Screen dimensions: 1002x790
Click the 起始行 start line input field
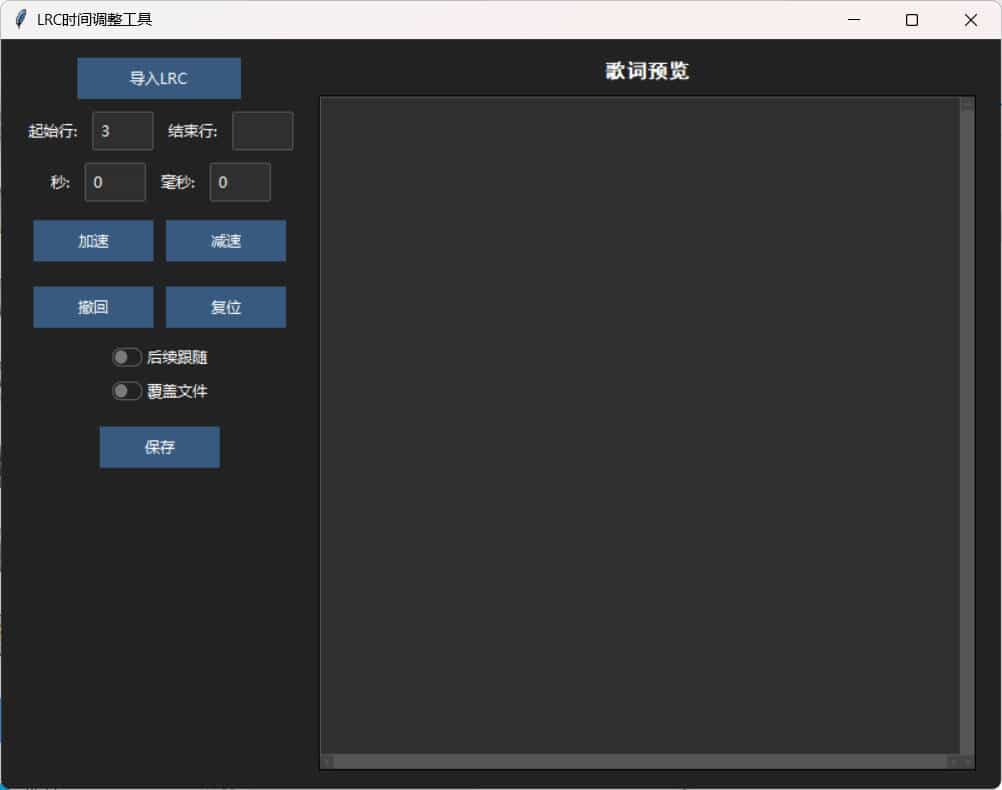coord(122,130)
